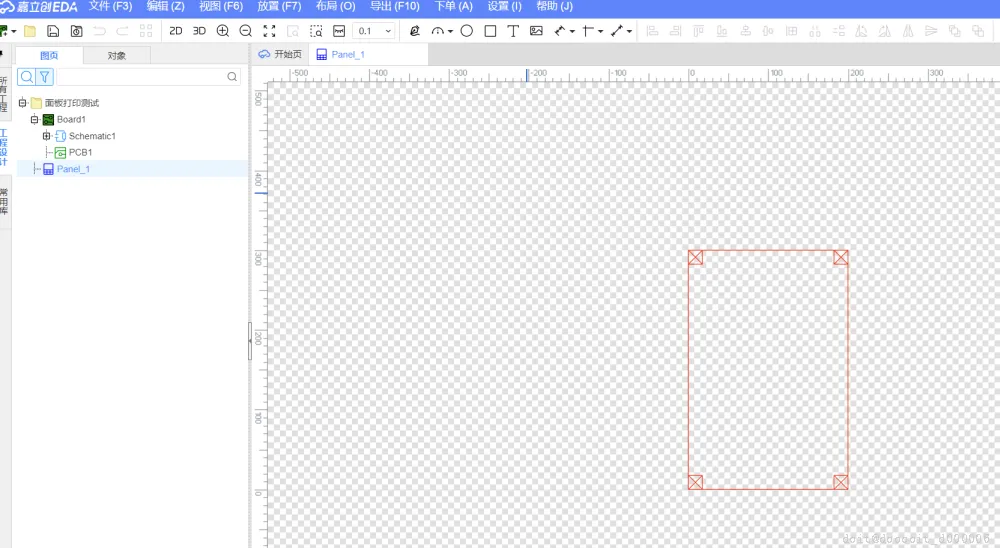Screen dimensions: 1000x548
Task: Click the Zoom In magnifier icon
Action: point(223,31)
